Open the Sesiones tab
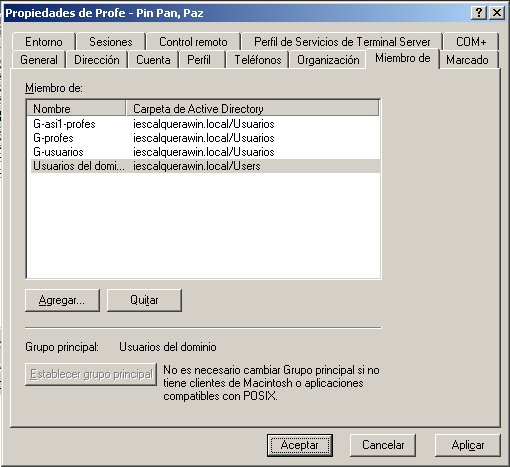The image size is (510, 467). (111, 42)
